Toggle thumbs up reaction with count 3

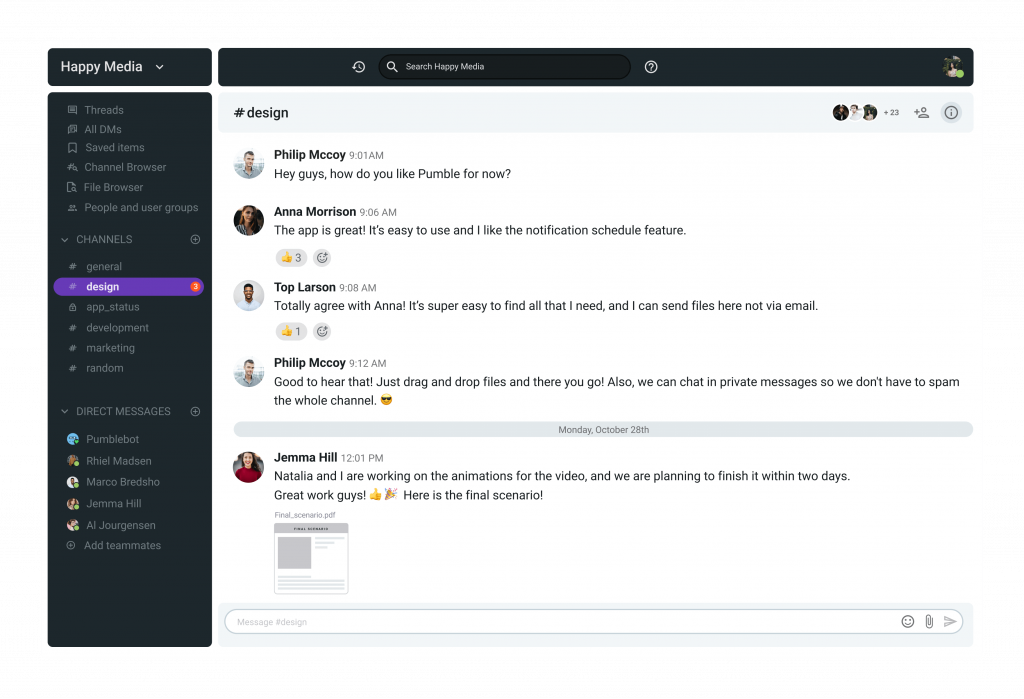tap(291, 257)
